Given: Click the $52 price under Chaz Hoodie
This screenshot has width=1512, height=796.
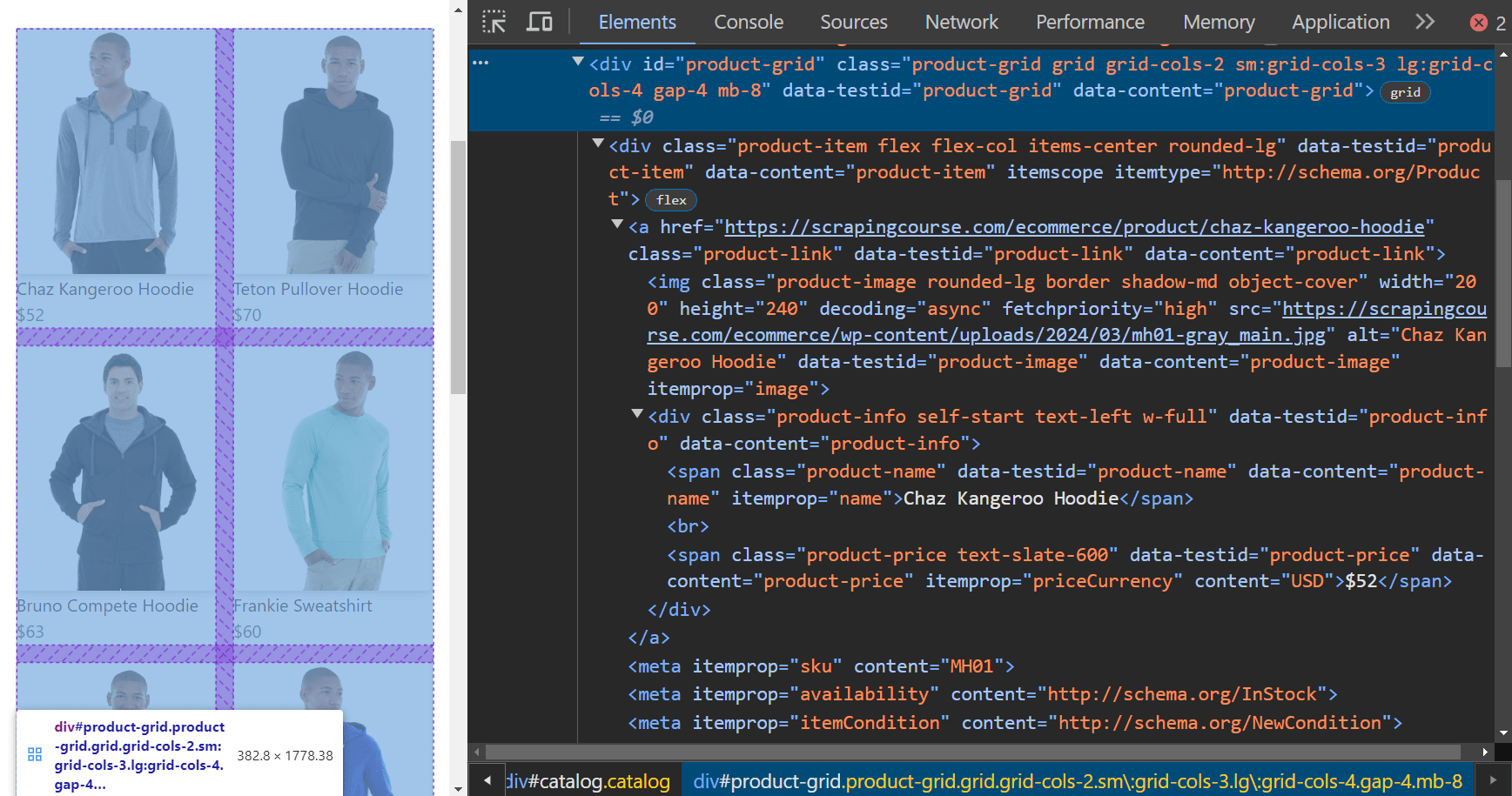Looking at the screenshot, I should coord(30,314).
